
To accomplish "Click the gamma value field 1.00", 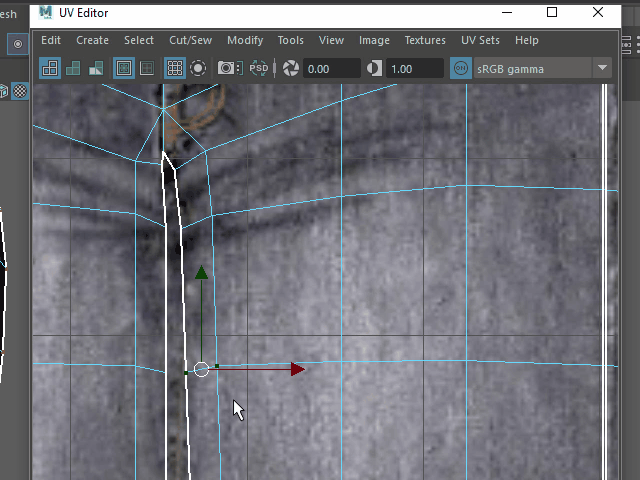I will [x=414, y=68].
